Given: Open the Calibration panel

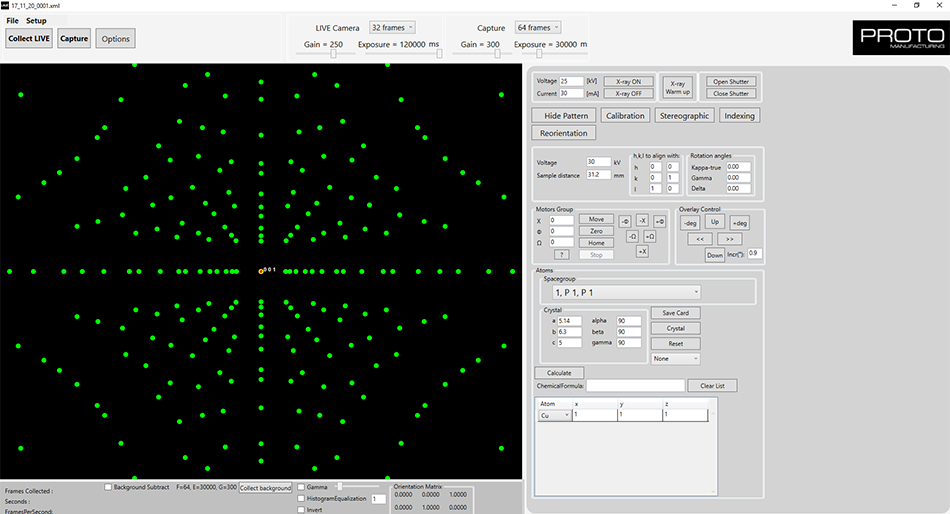Looking at the screenshot, I should pos(625,116).
